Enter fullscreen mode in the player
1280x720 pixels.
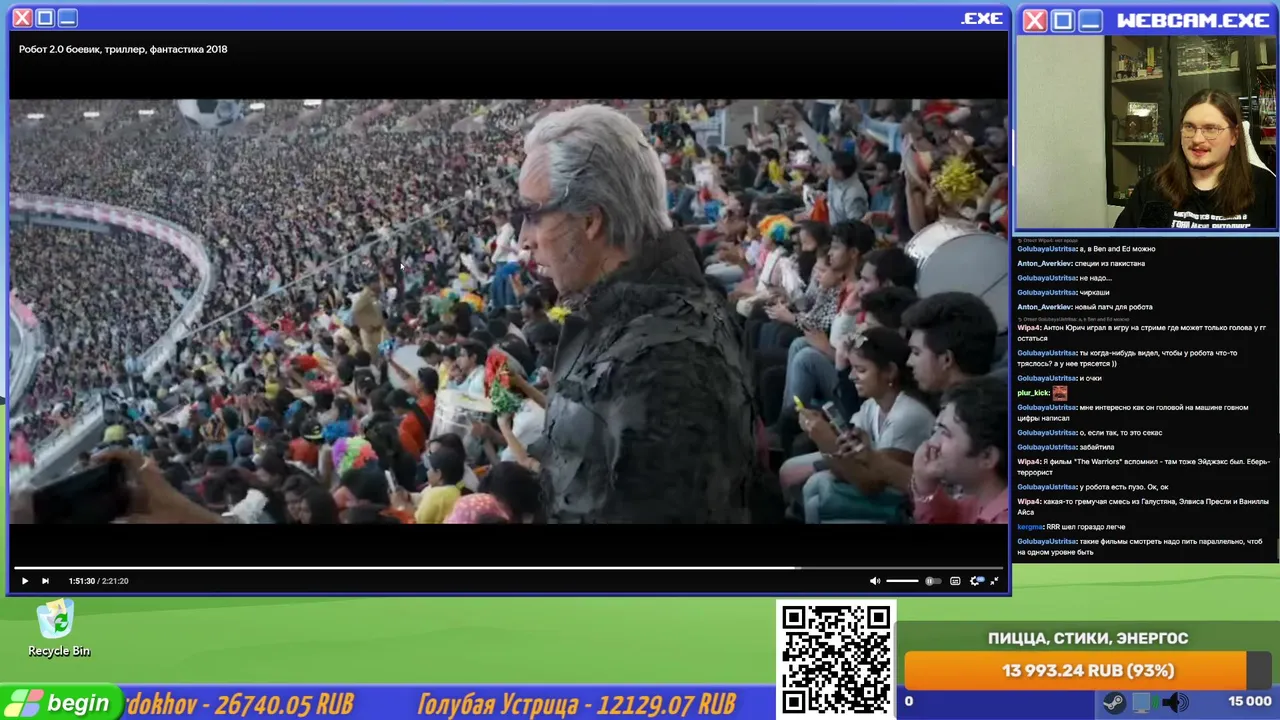994,581
